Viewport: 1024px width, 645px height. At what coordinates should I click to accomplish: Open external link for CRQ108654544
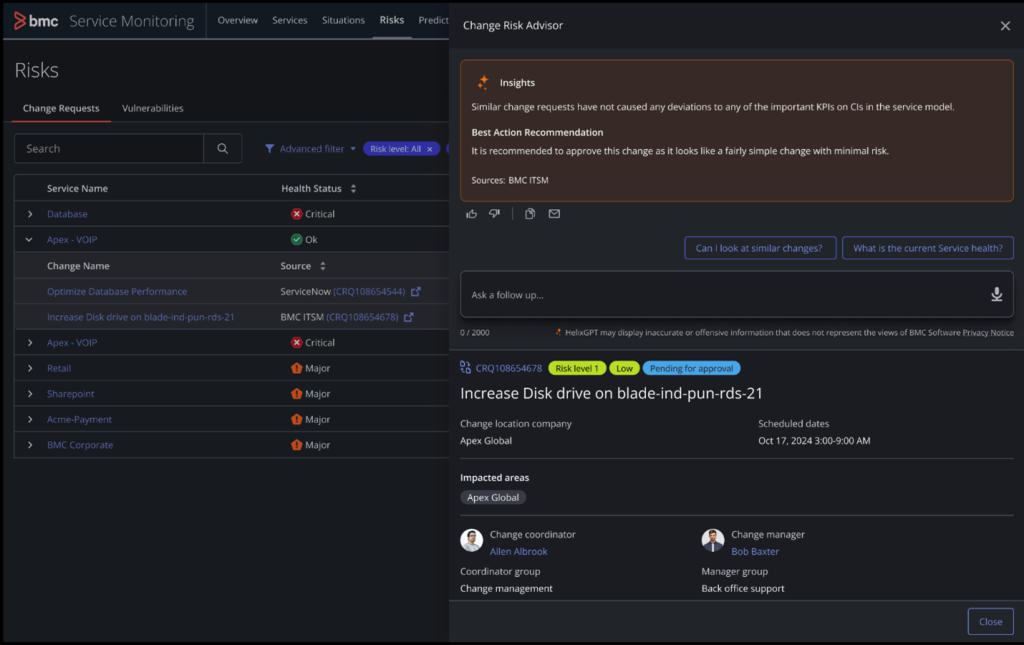[416, 291]
